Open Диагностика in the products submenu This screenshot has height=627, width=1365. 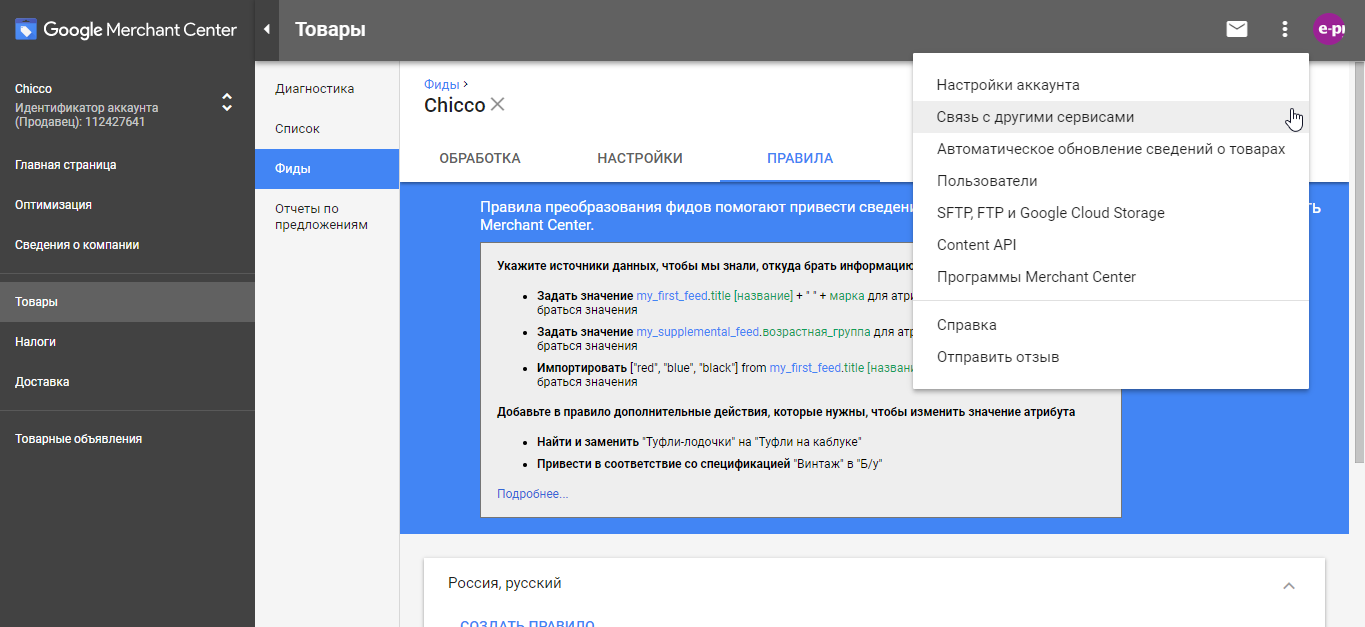click(x=314, y=89)
